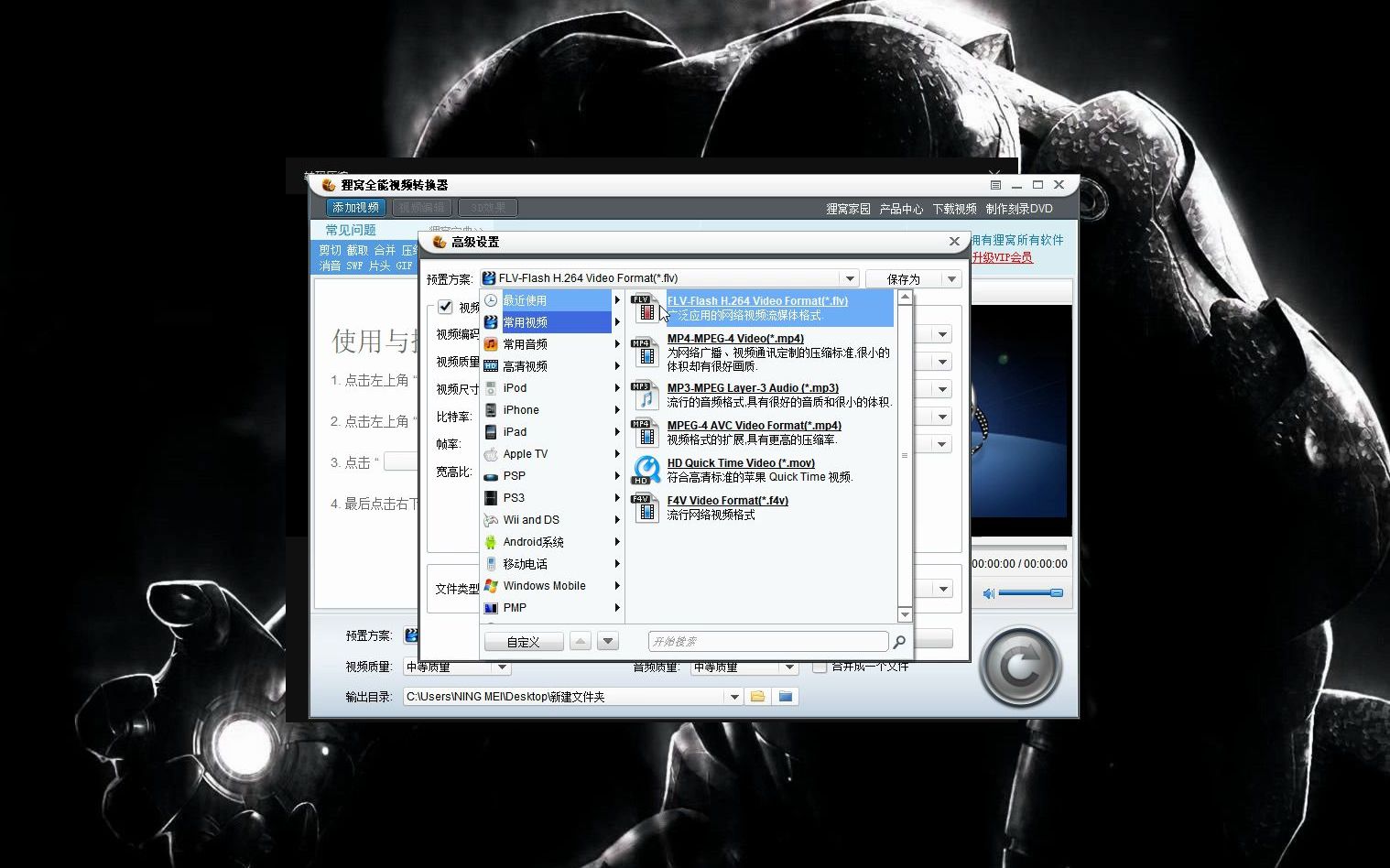Open the 输出目录 path dropdown
The image size is (1390, 868).
(x=734, y=697)
